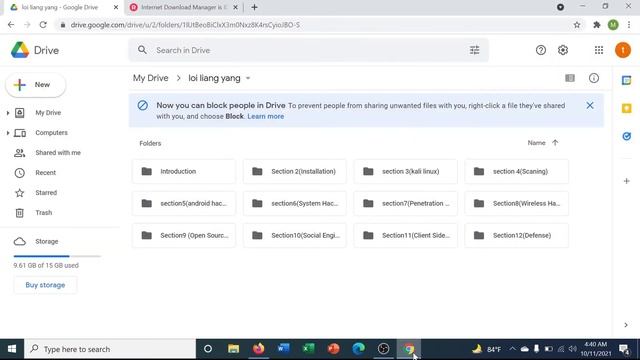Image resolution: width=640 pixels, height=360 pixels.
Task: Open Chrome profile avatar in toolbar
Action: point(613,25)
